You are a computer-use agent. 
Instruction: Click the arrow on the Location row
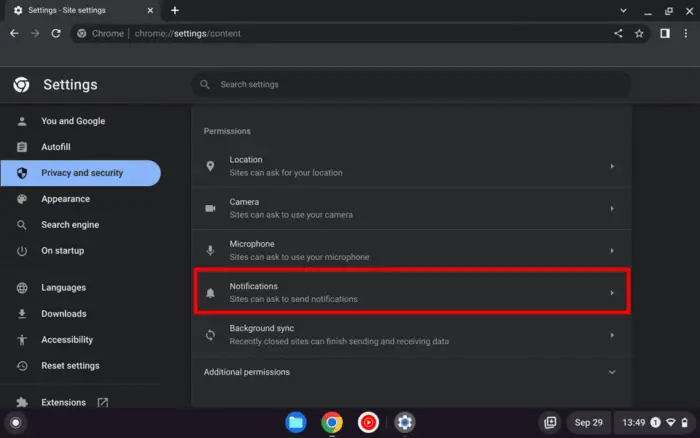[612, 166]
